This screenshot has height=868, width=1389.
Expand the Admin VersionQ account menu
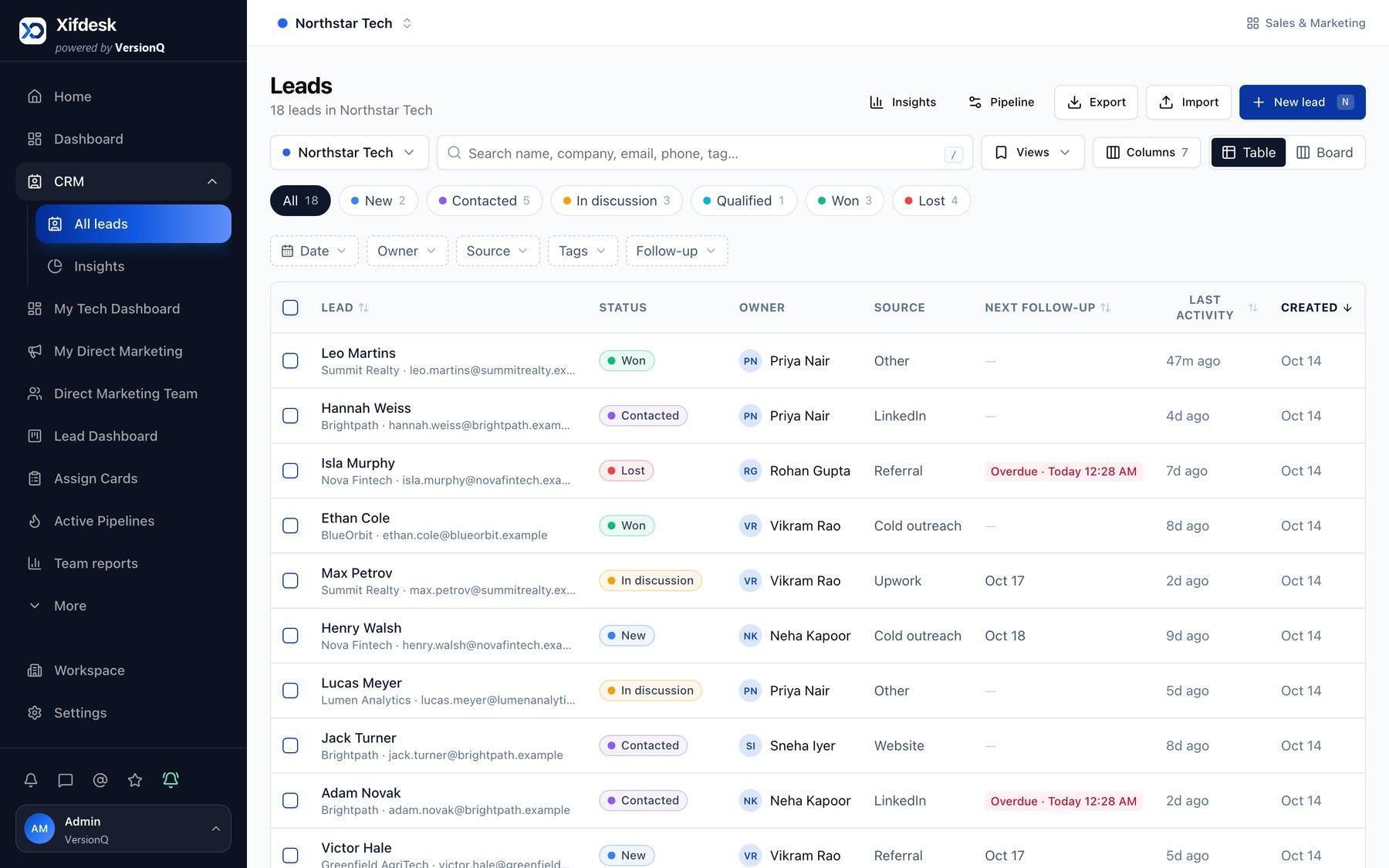click(123, 829)
